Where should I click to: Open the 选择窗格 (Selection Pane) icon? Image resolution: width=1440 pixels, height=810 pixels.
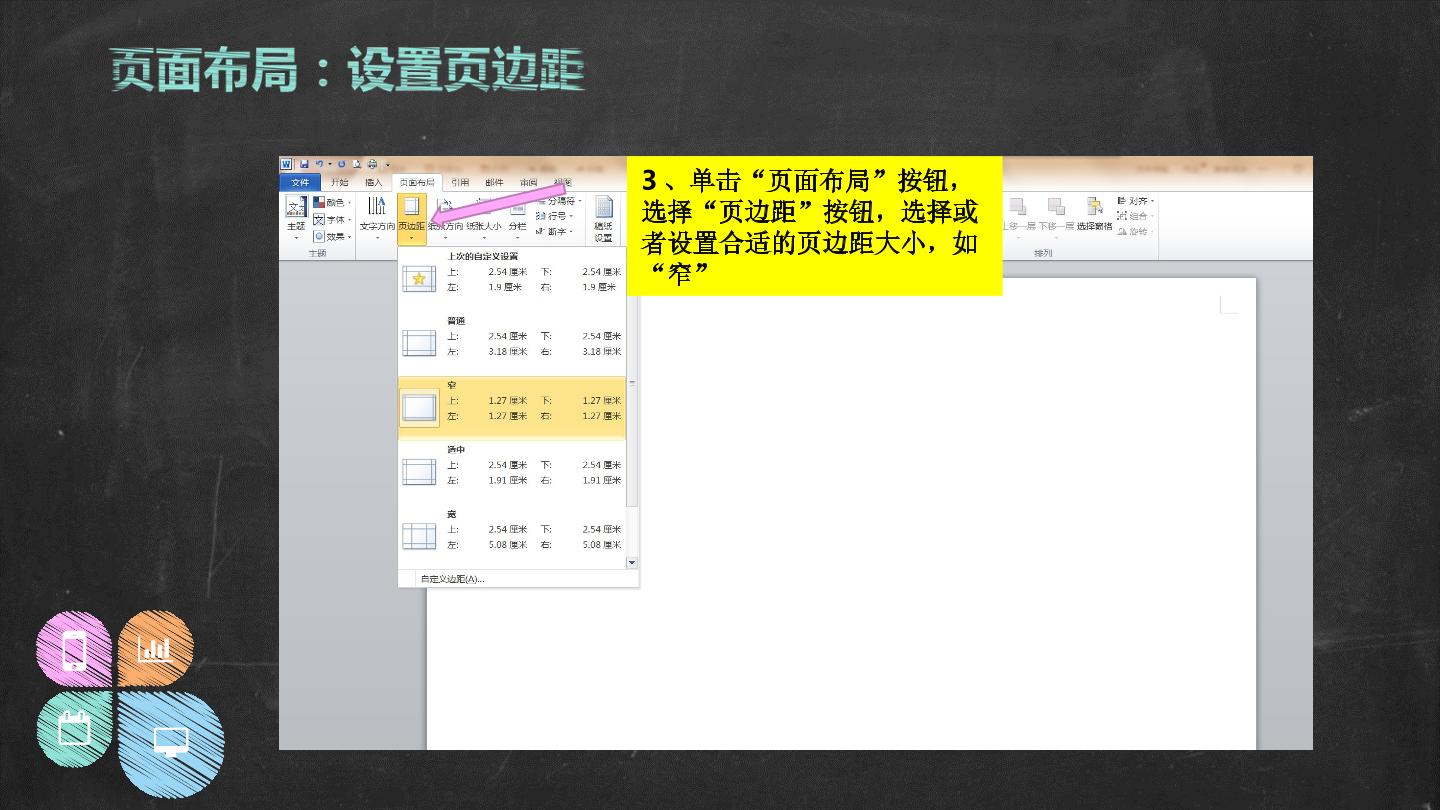(1095, 206)
